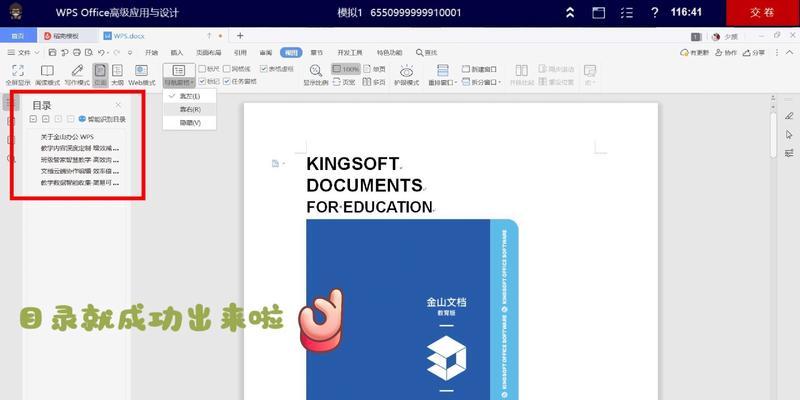The image size is (800, 400).
Task: Open the 拆分窗口 split window dropdown
Action: 482,82
